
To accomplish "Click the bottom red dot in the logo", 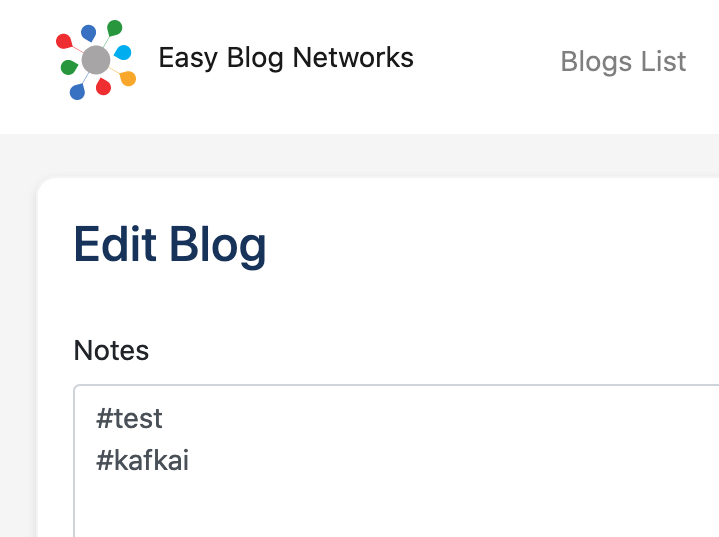I will pos(103,87).
